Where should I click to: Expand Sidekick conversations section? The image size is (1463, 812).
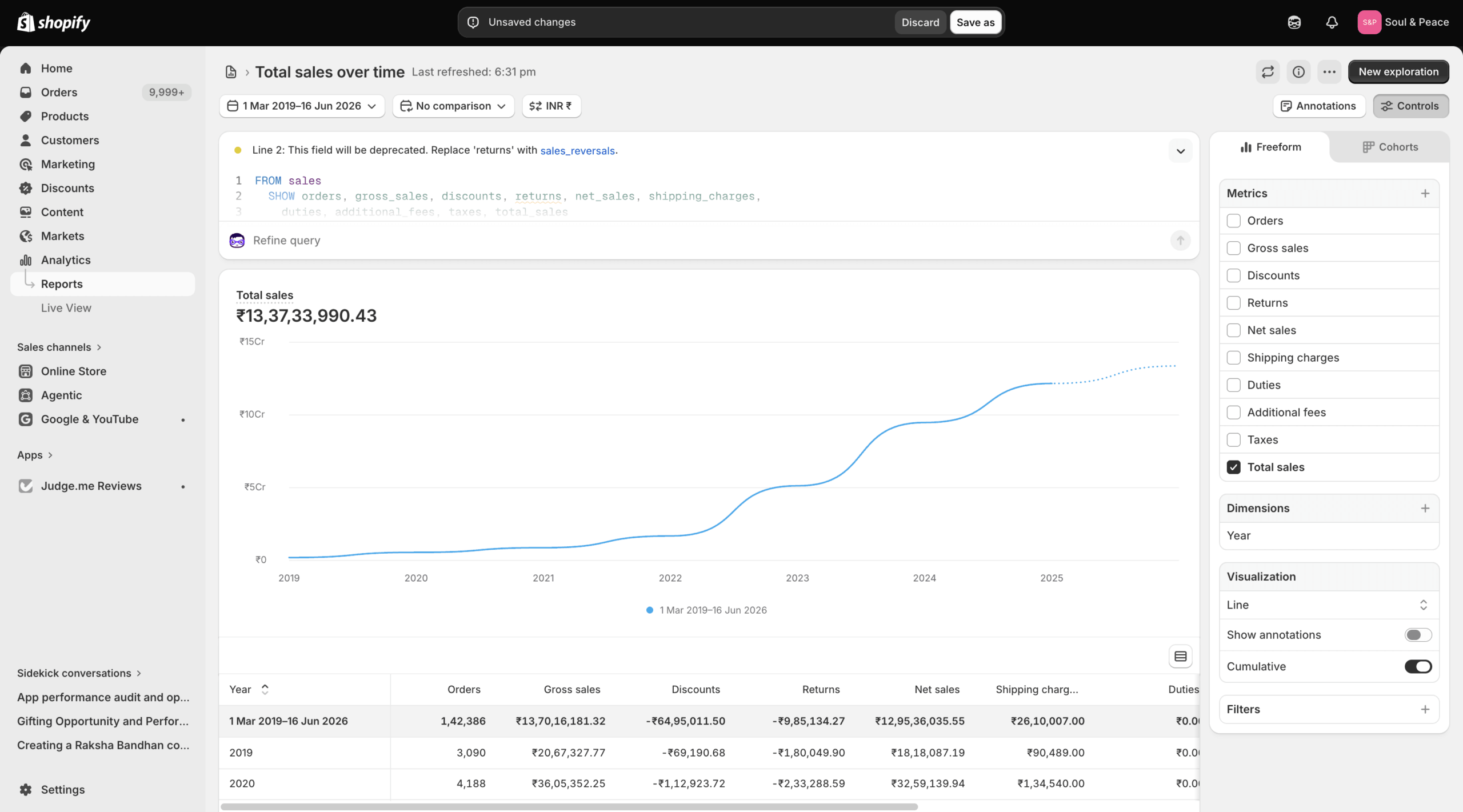pos(79,674)
